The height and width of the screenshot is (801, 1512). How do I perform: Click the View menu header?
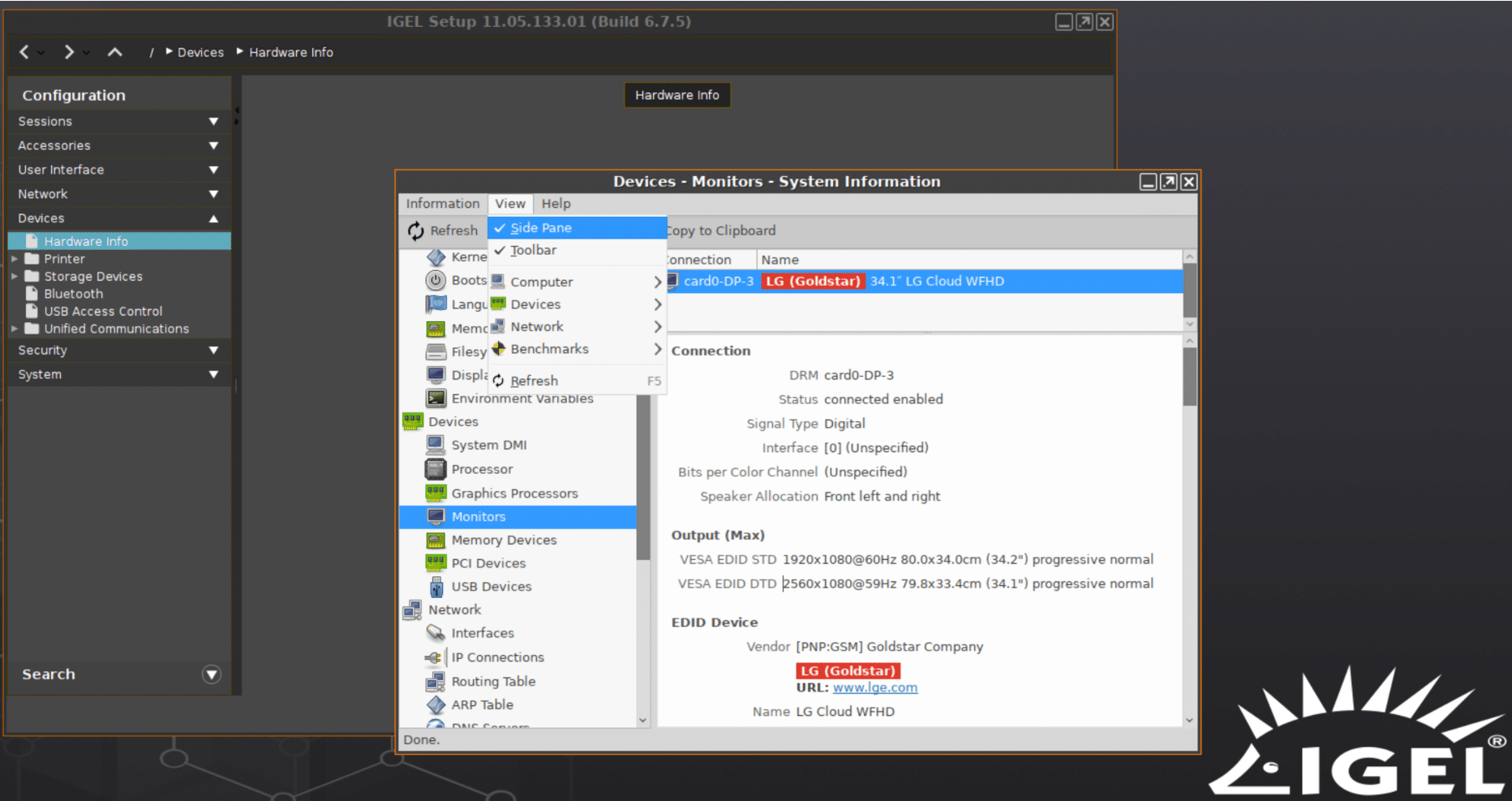coord(510,204)
